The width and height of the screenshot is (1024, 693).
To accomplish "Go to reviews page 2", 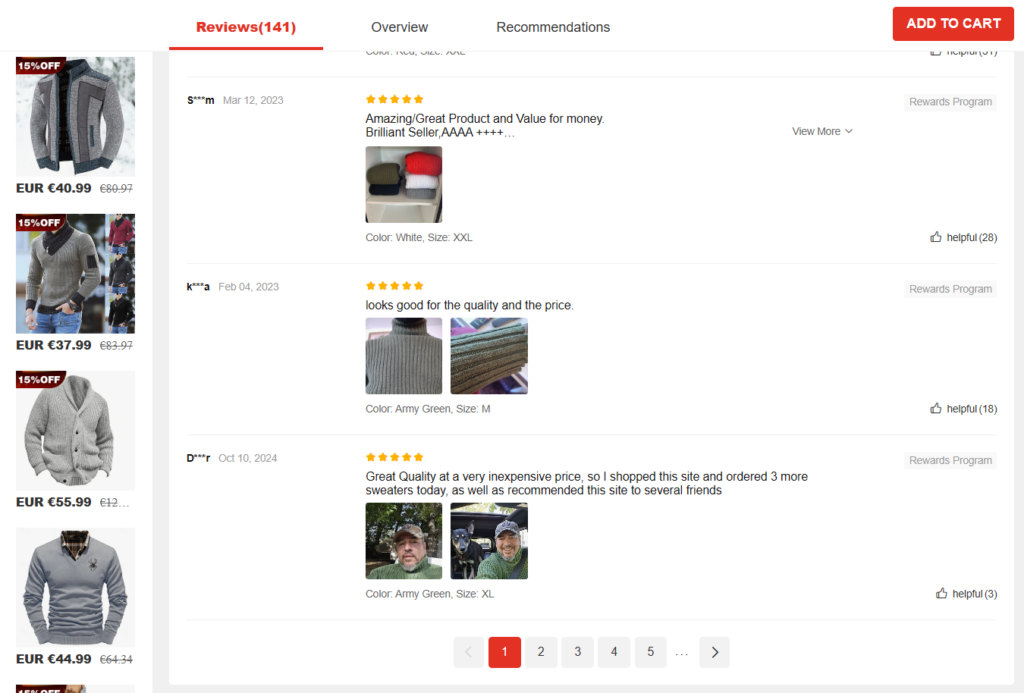I will tap(541, 652).
